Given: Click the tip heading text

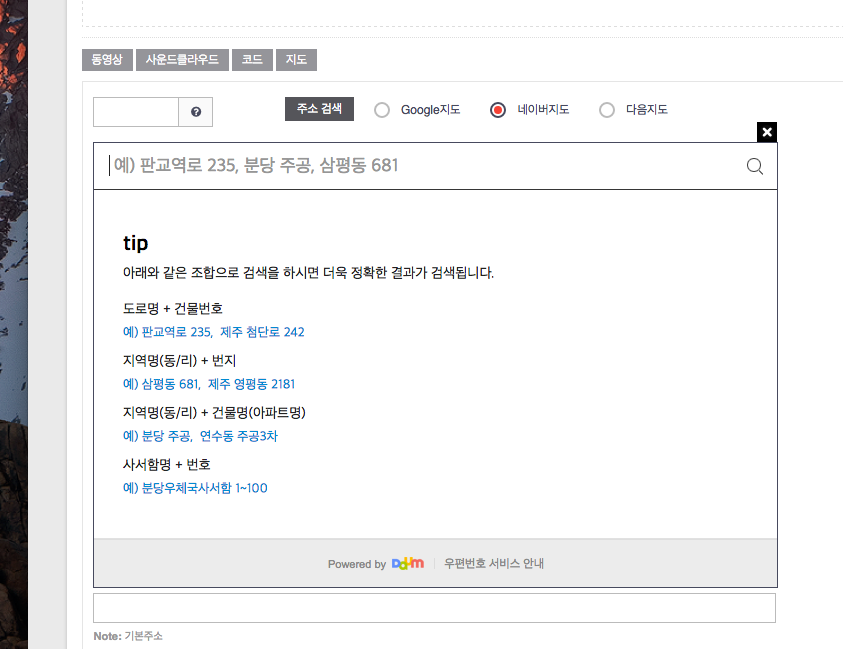Looking at the screenshot, I should 135,243.
